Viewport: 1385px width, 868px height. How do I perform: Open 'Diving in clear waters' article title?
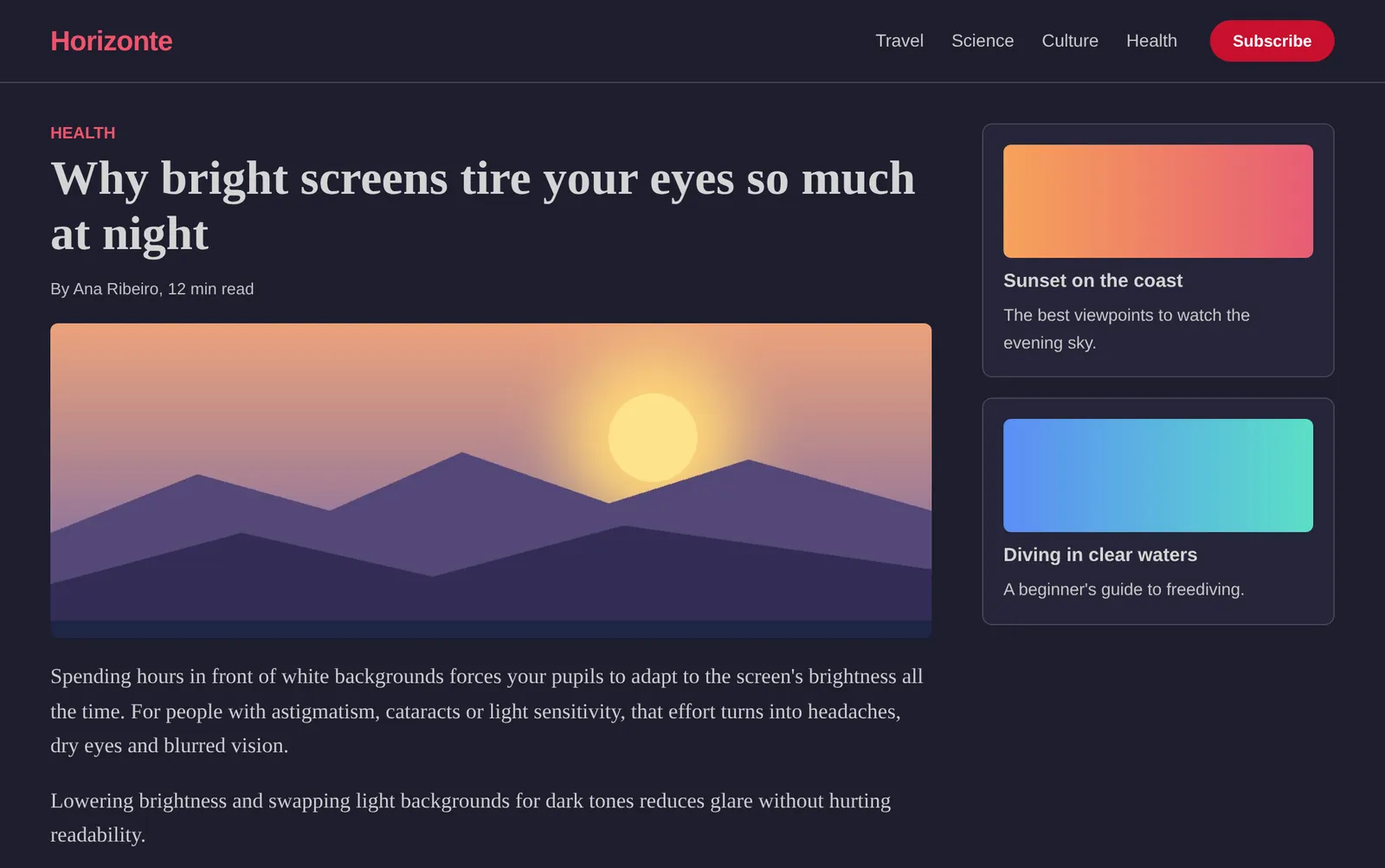tap(1100, 555)
